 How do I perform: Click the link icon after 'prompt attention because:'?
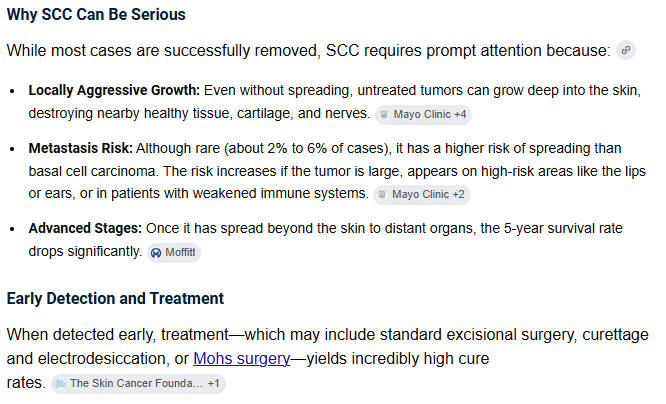point(626,50)
